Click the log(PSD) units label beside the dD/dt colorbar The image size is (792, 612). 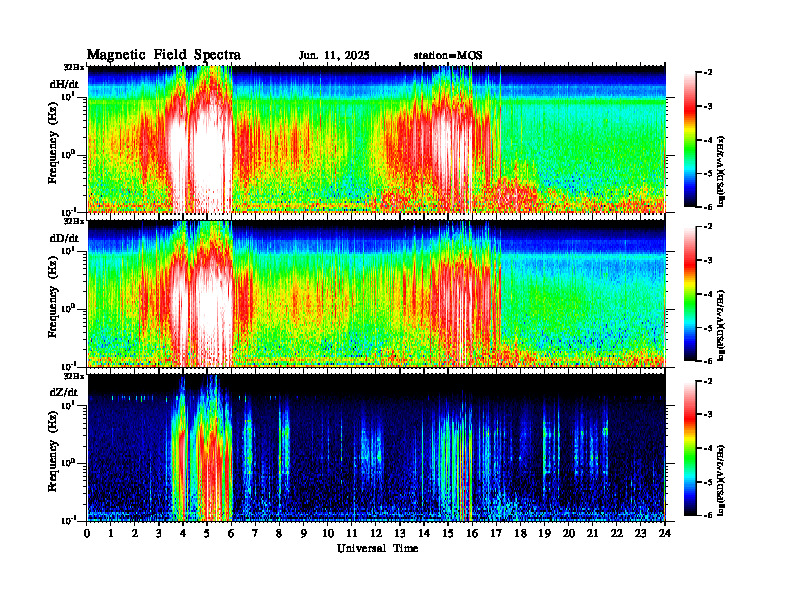click(x=721, y=325)
